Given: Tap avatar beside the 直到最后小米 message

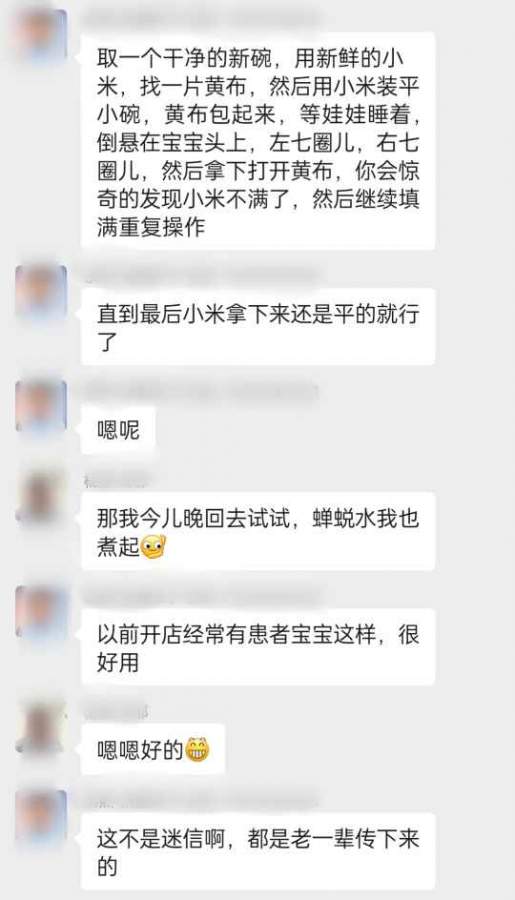Looking at the screenshot, I should [41, 291].
